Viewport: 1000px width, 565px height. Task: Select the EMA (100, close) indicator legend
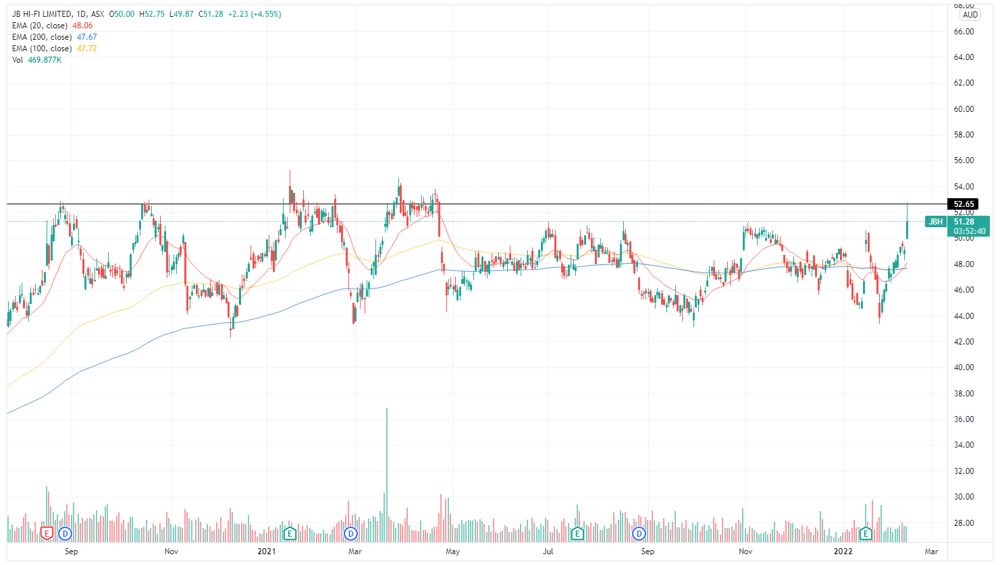[x=43, y=48]
